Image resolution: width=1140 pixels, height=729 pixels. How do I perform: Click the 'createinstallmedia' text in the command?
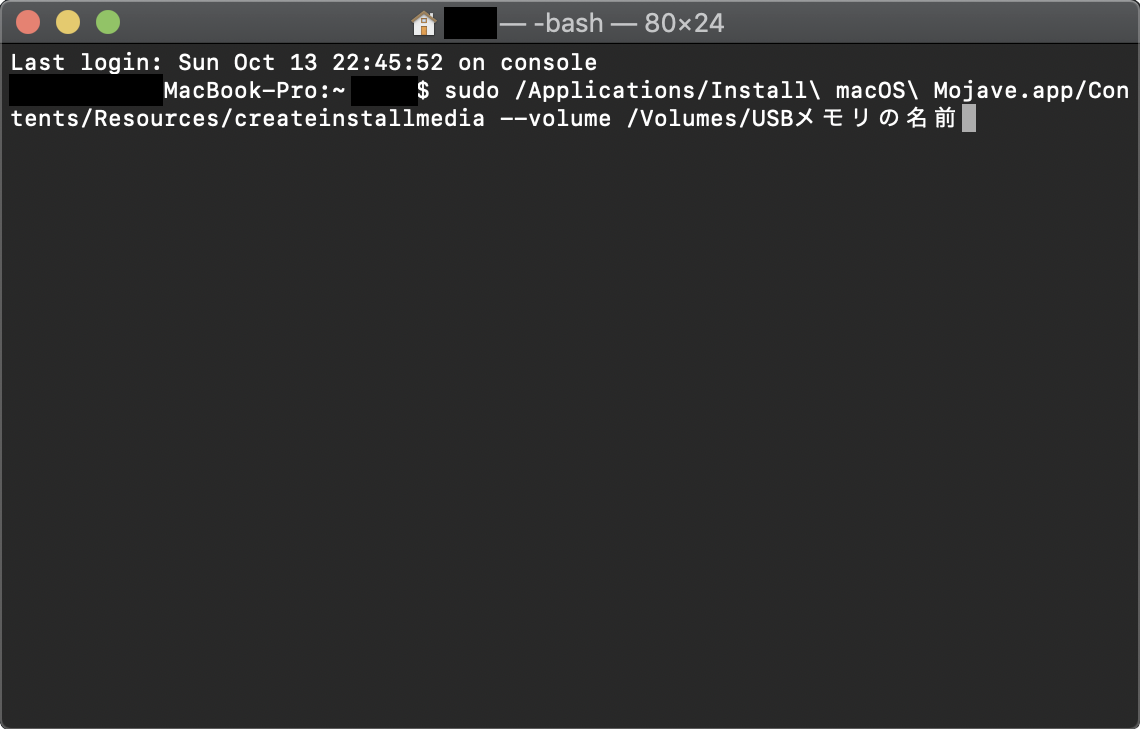tap(359, 118)
